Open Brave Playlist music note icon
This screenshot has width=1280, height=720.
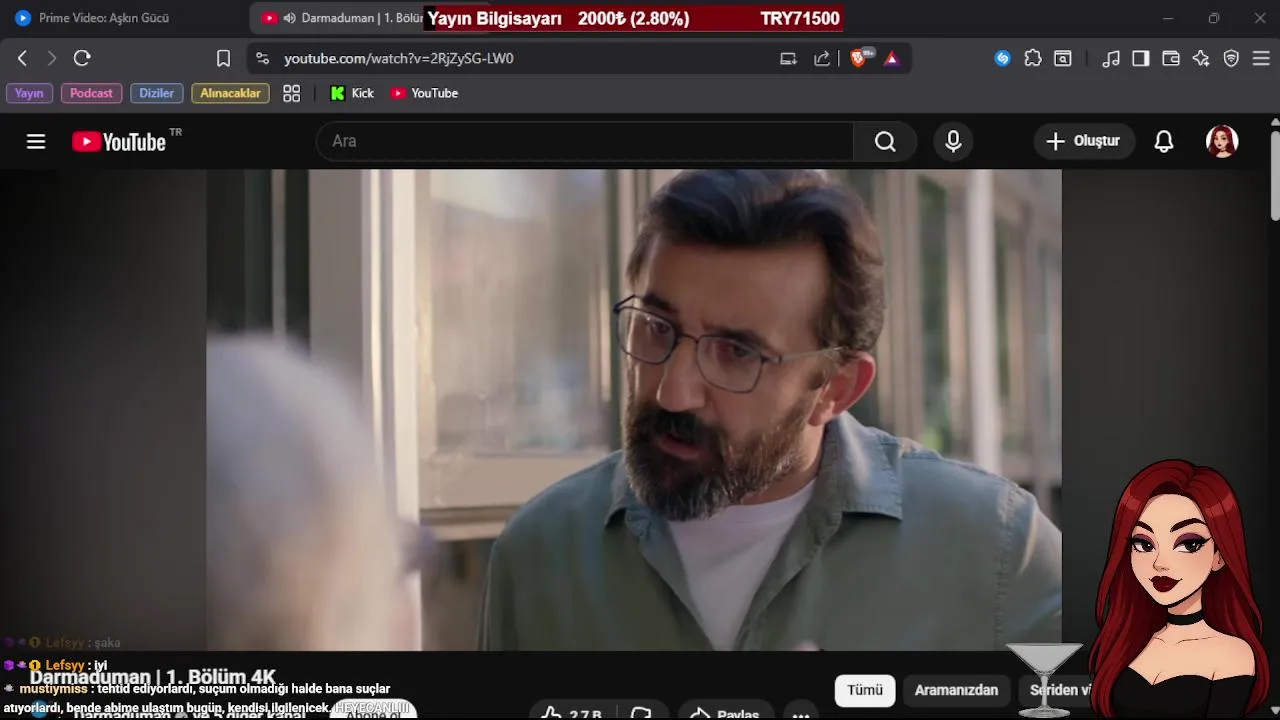(x=1111, y=58)
